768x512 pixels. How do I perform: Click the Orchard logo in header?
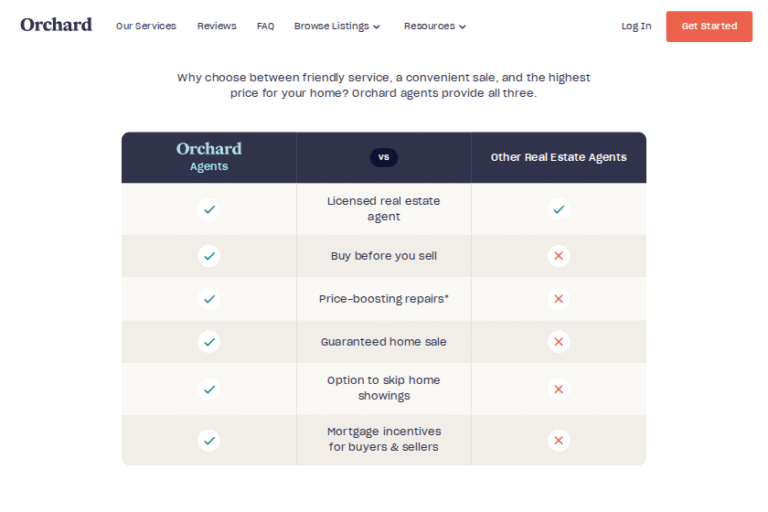(56, 25)
